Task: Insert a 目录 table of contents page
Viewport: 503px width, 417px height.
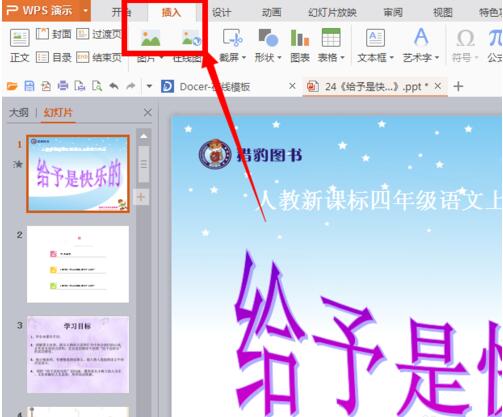Action: point(54,57)
